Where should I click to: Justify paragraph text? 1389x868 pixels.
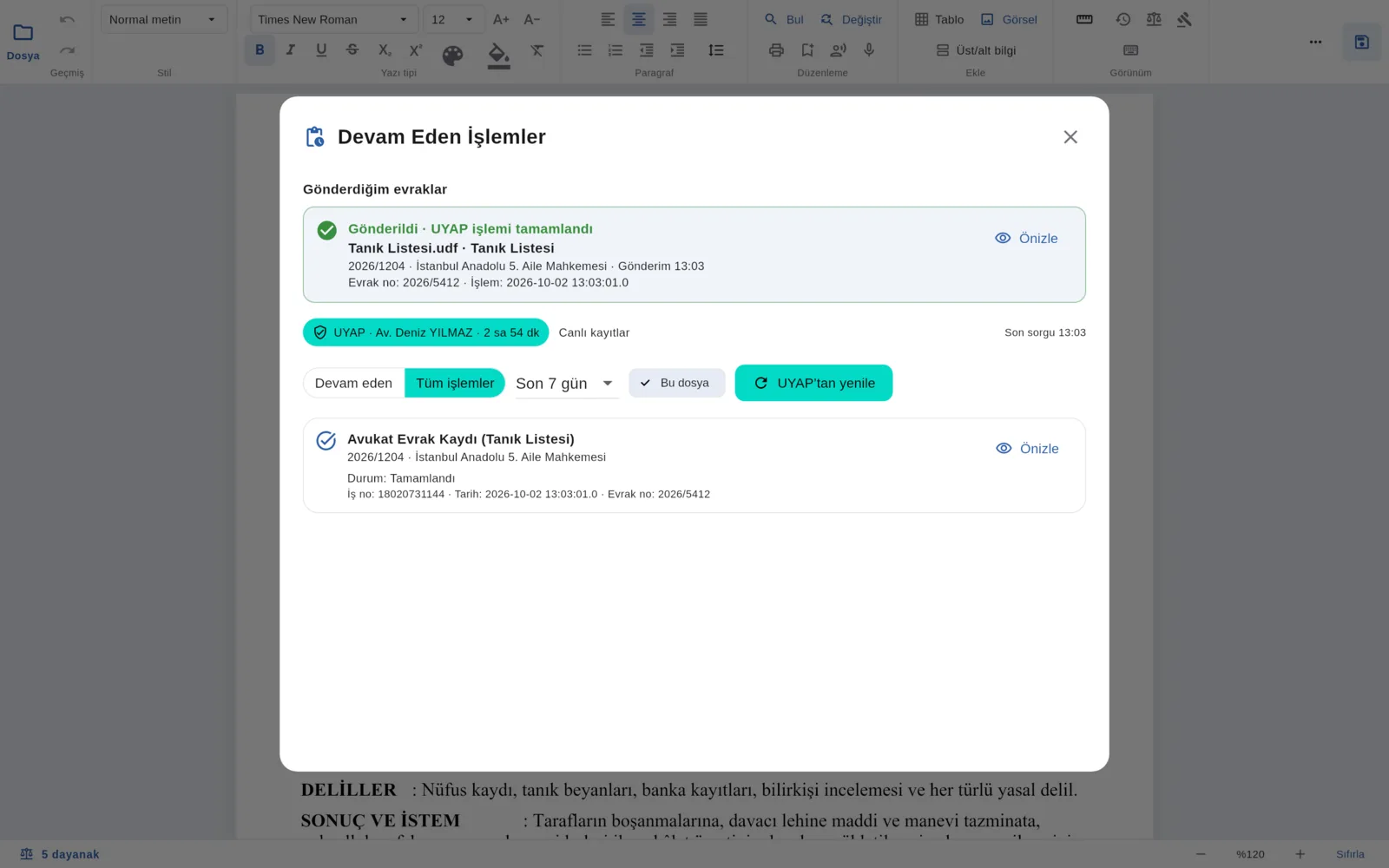point(701,19)
